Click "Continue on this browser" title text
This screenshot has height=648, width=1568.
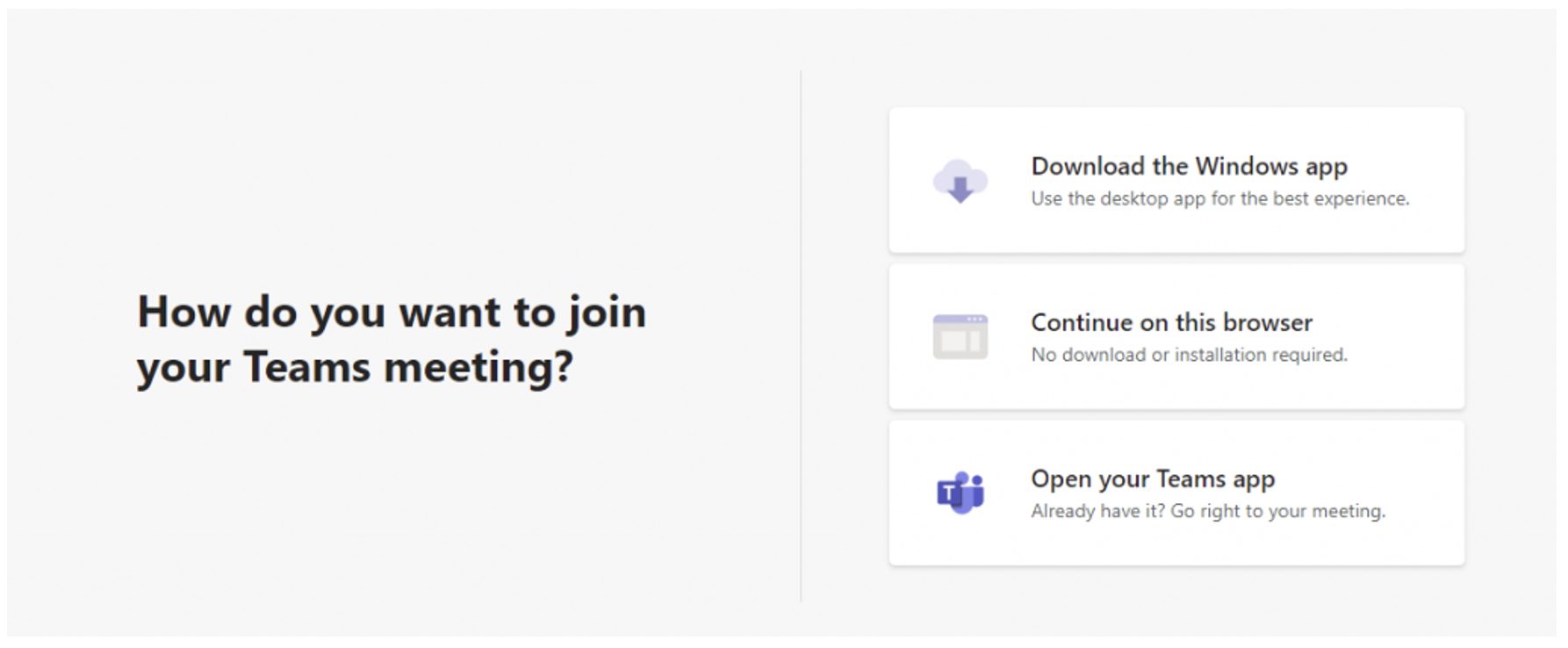pyautogui.click(x=1171, y=322)
